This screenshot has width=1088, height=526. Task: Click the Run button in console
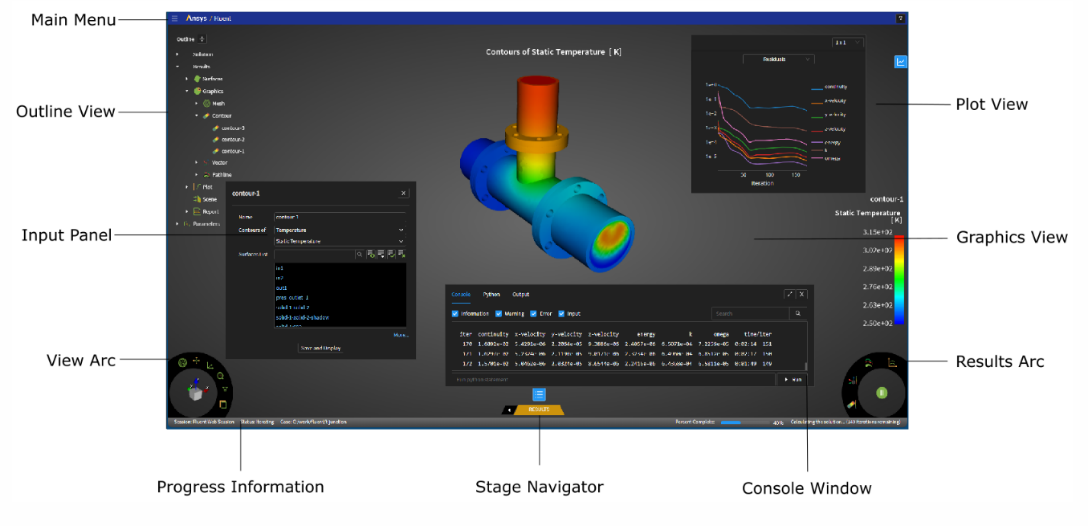793,380
